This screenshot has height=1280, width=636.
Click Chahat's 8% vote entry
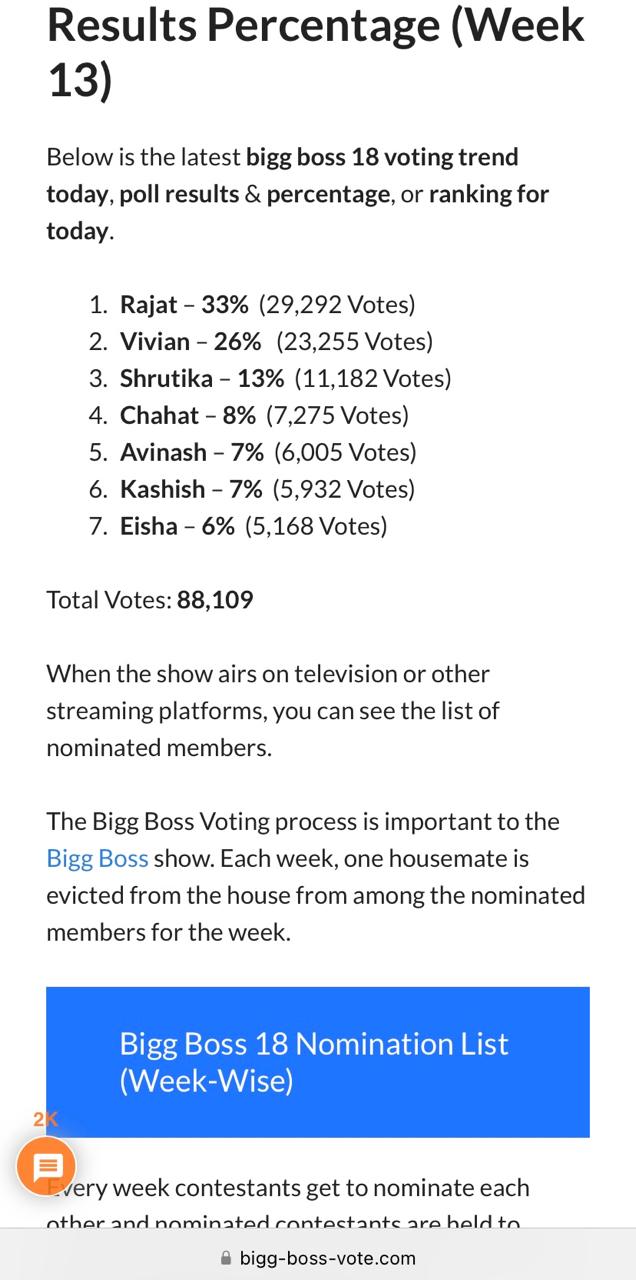[264, 415]
